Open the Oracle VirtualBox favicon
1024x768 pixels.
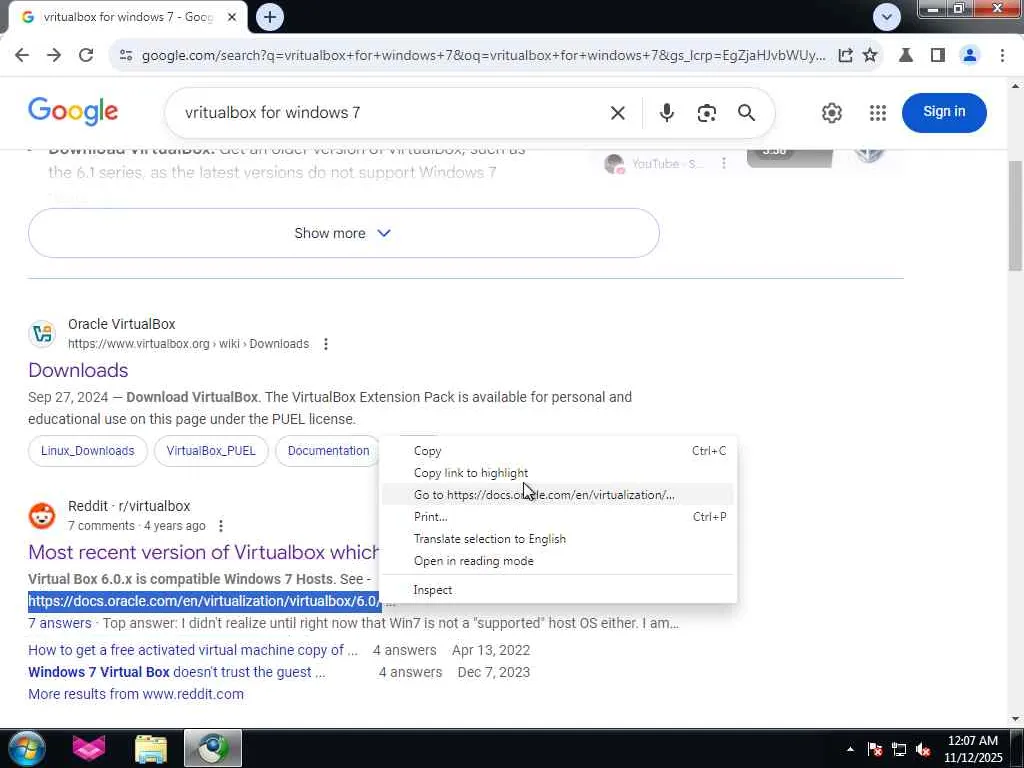[x=42, y=334]
